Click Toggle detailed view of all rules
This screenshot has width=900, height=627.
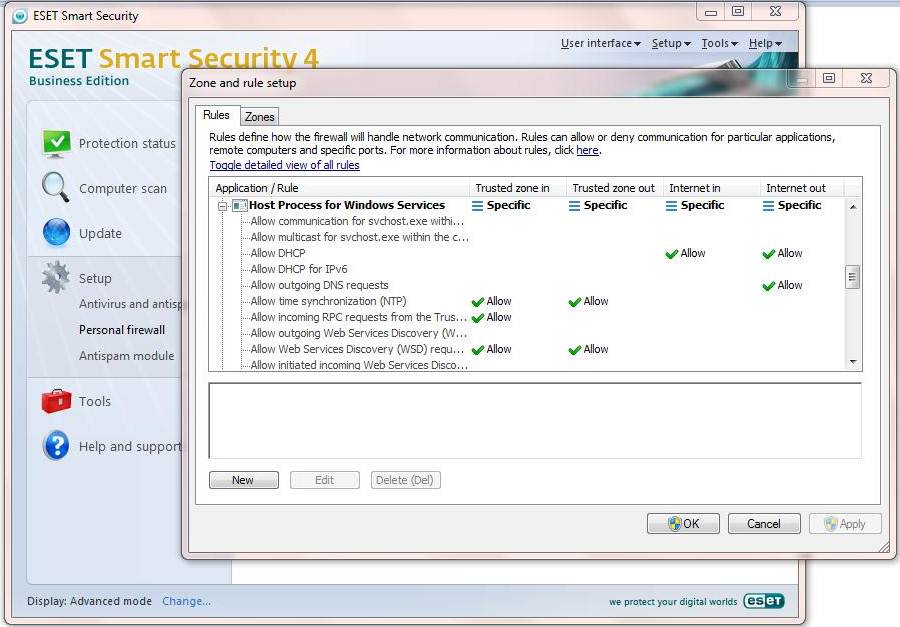click(284, 165)
